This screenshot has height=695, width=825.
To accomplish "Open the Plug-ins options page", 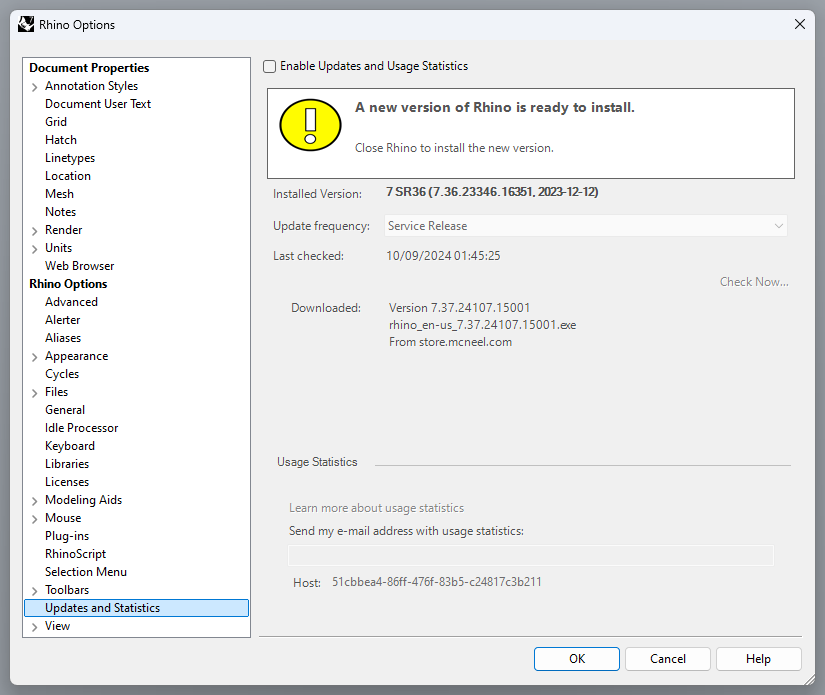I will click(x=67, y=536).
